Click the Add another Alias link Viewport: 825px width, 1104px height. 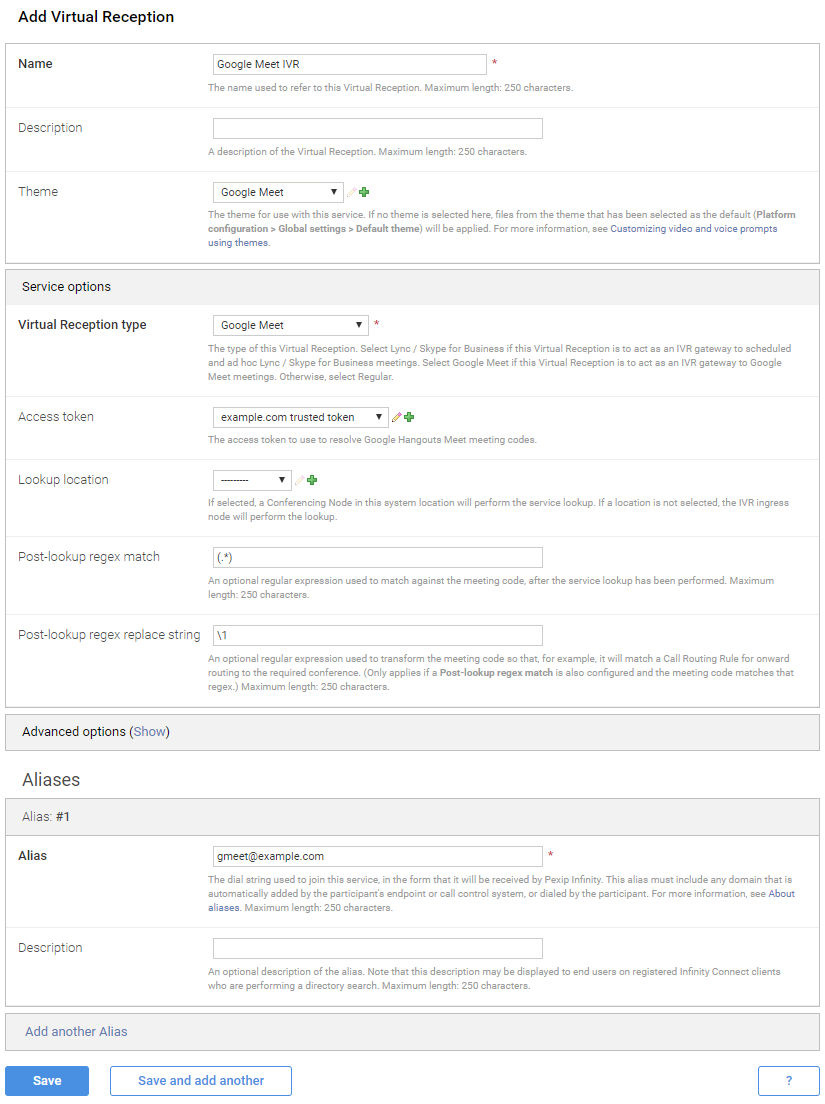76,1032
